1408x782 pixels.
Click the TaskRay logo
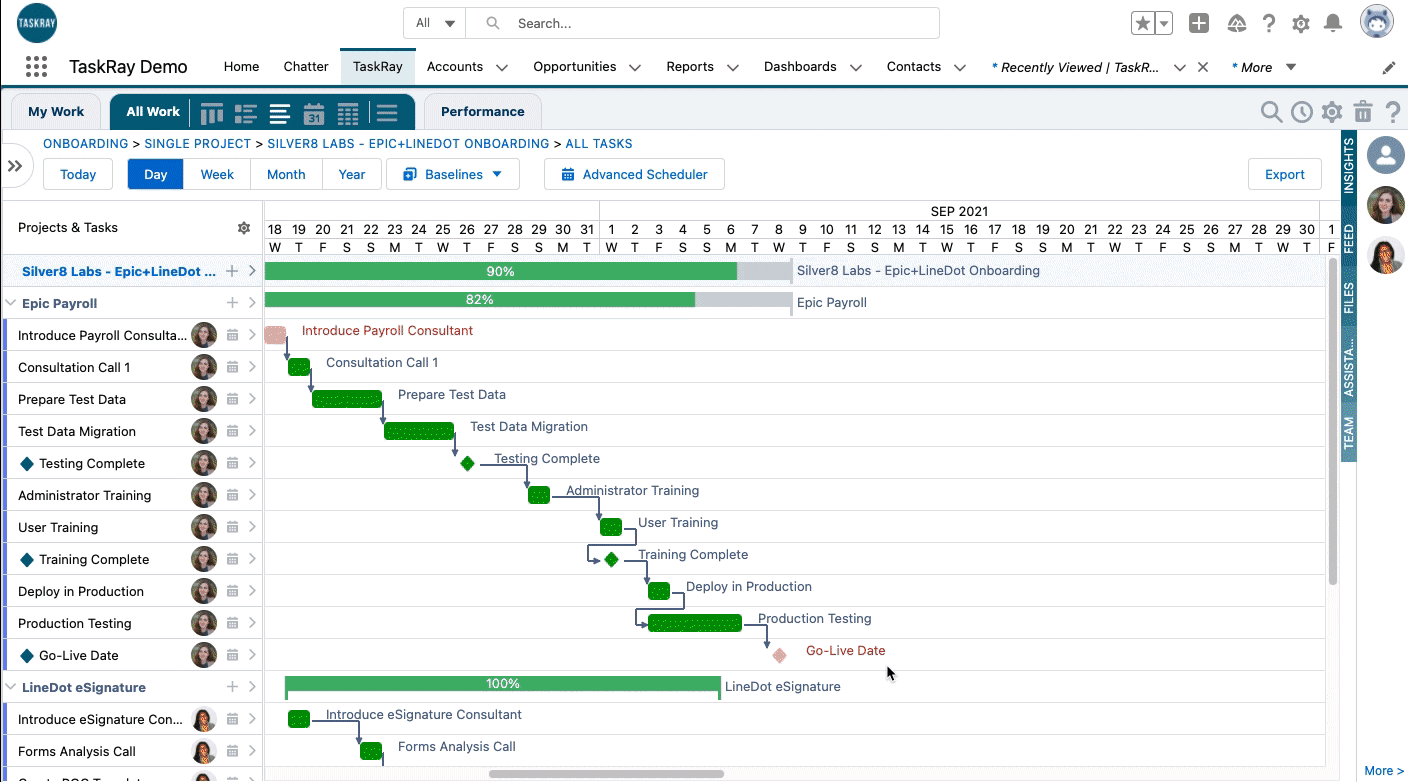pos(37,23)
